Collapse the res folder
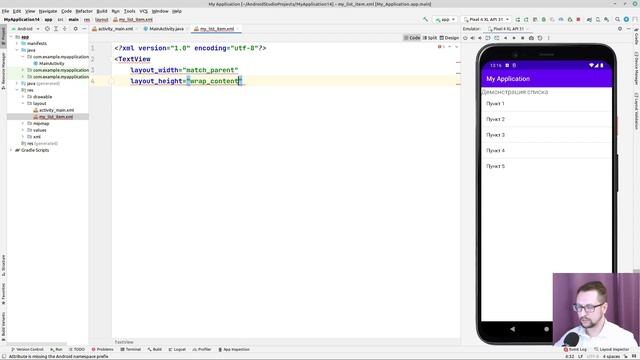The height and width of the screenshot is (360, 640). tap(17, 90)
